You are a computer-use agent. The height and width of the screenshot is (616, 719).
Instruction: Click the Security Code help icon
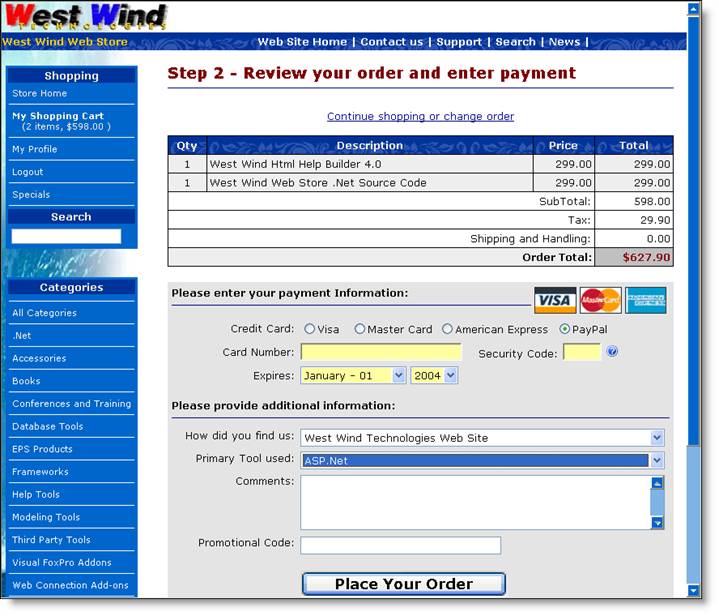(613, 352)
